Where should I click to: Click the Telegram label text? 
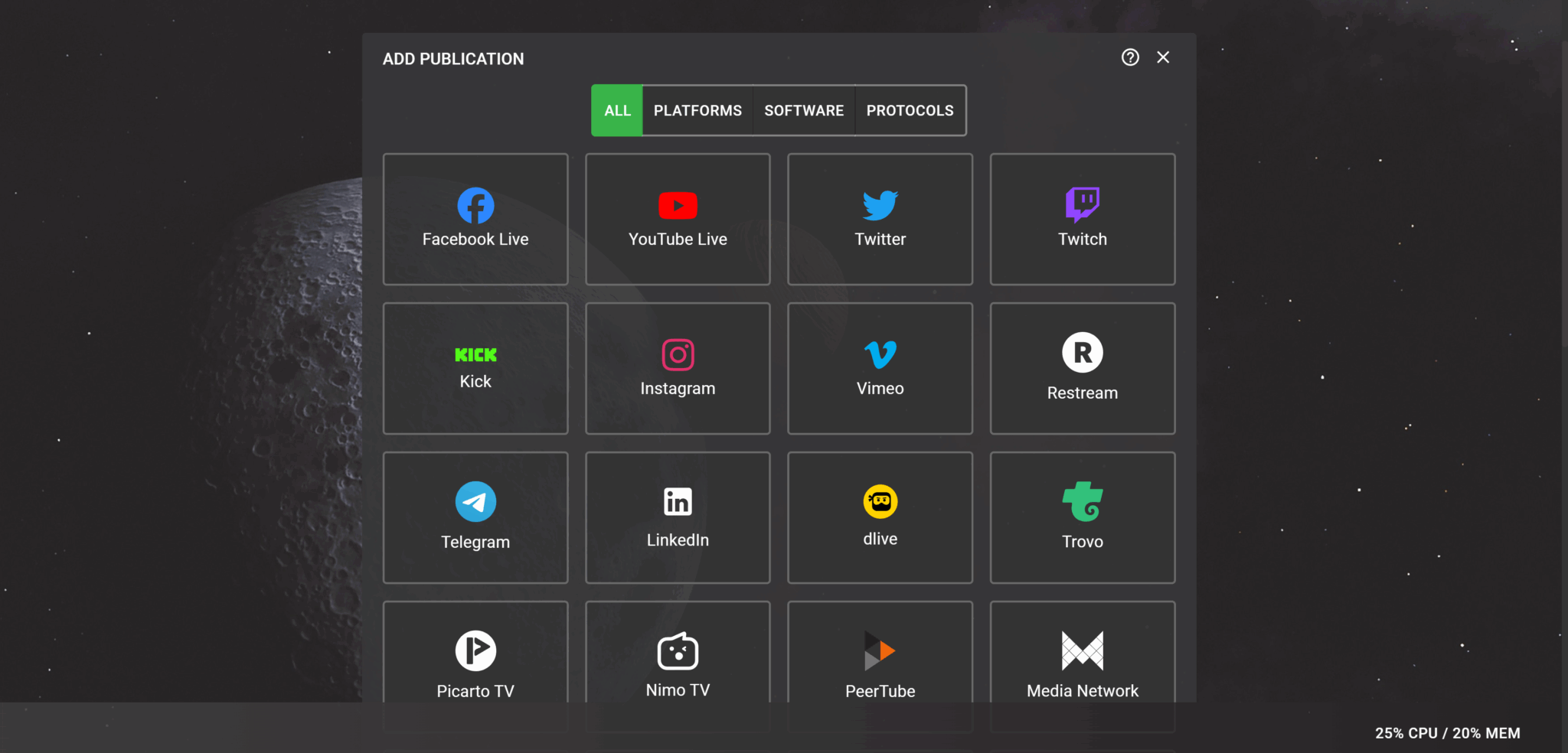(475, 542)
